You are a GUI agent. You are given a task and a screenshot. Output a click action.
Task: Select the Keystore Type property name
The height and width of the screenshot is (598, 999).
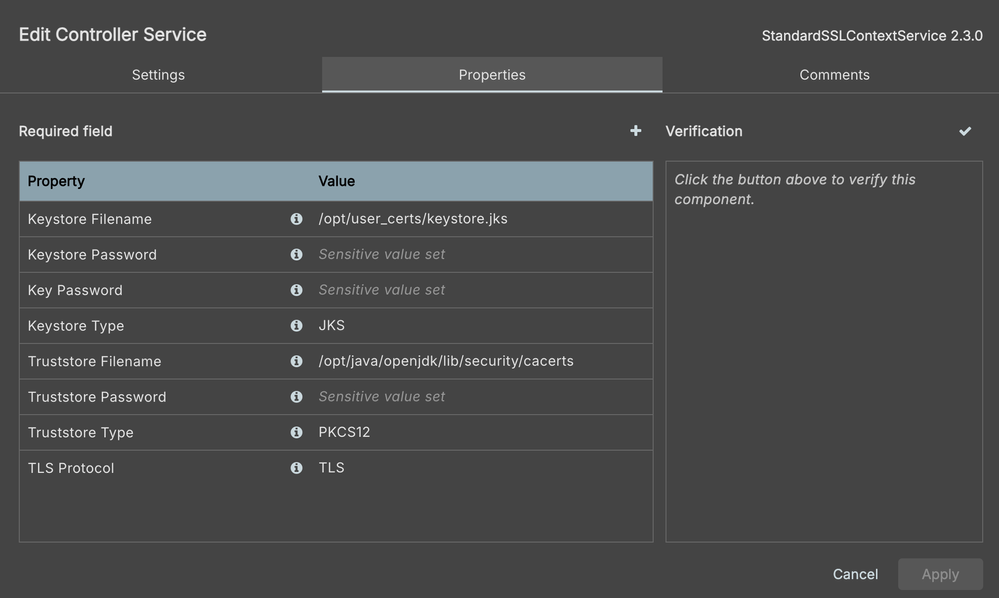pyautogui.click(x=76, y=326)
